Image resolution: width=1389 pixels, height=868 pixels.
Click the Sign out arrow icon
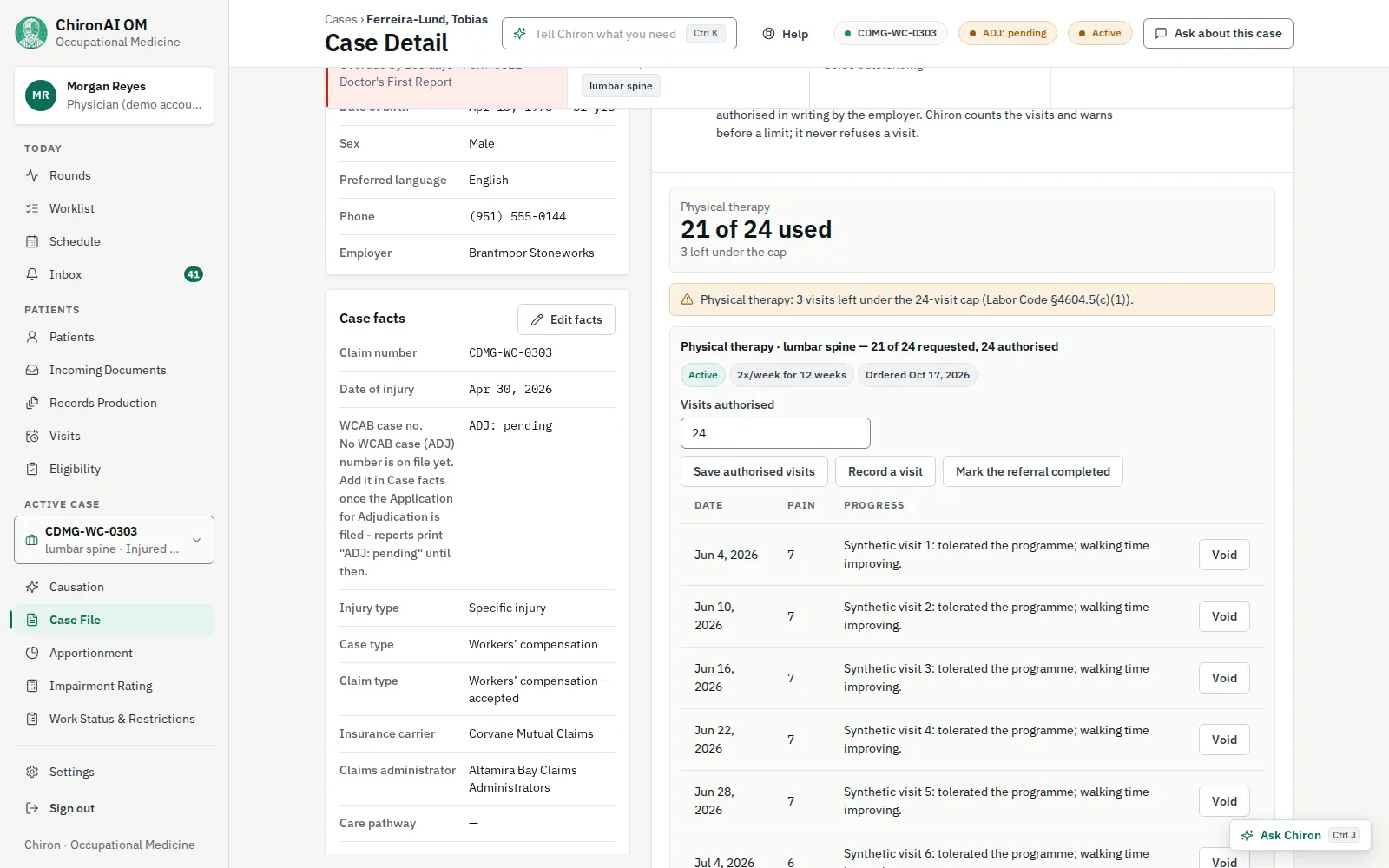tap(32, 808)
